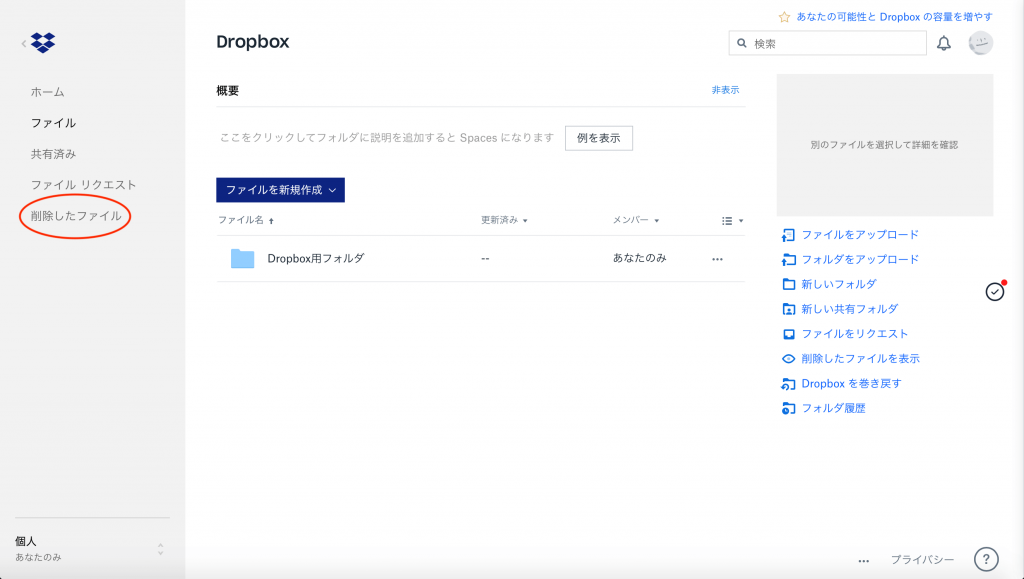
Task: Click ファイルをアップロード link
Action: pyautogui.click(x=860, y=234)
